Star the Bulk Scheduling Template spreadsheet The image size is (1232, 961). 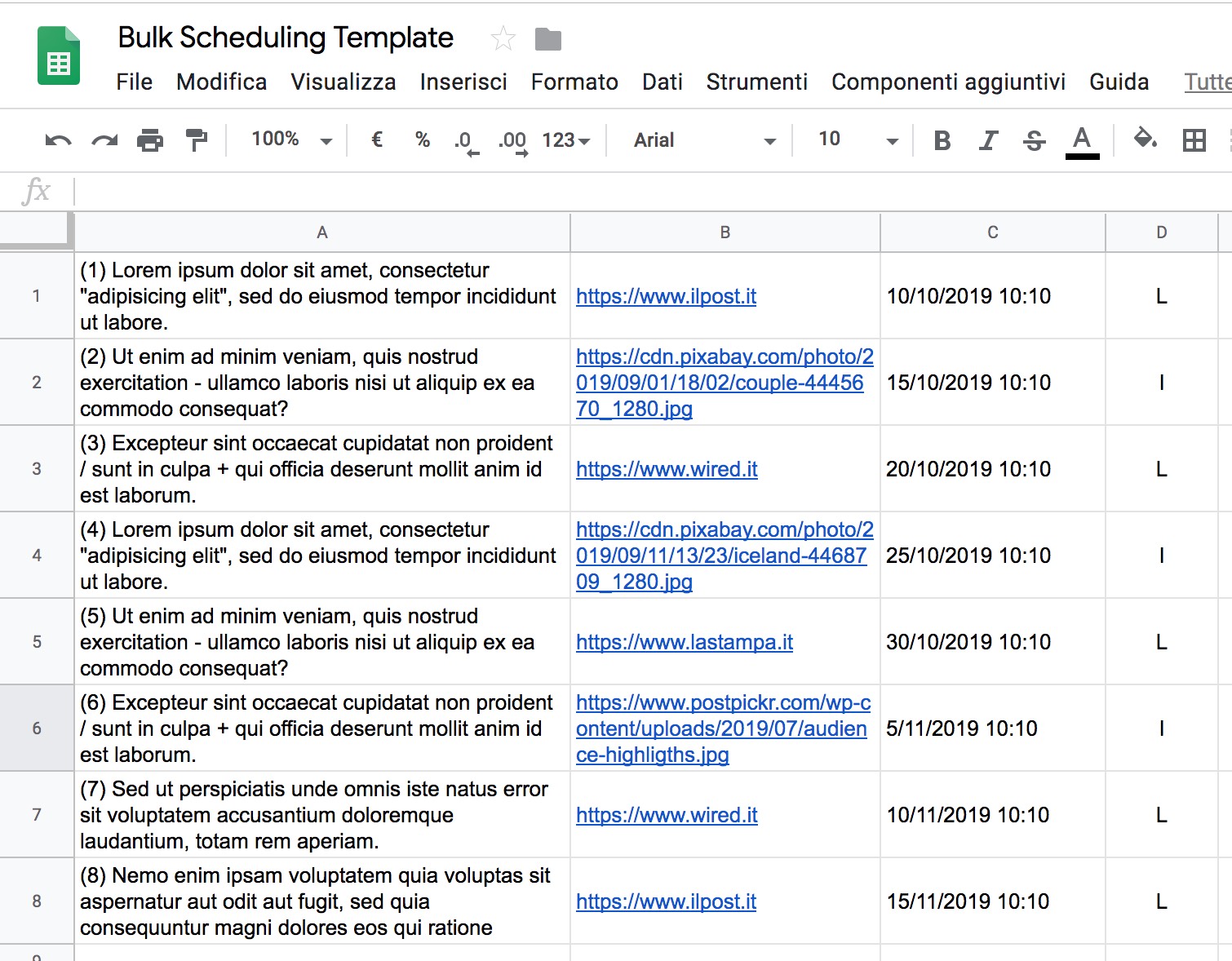[x=503, y=38]
